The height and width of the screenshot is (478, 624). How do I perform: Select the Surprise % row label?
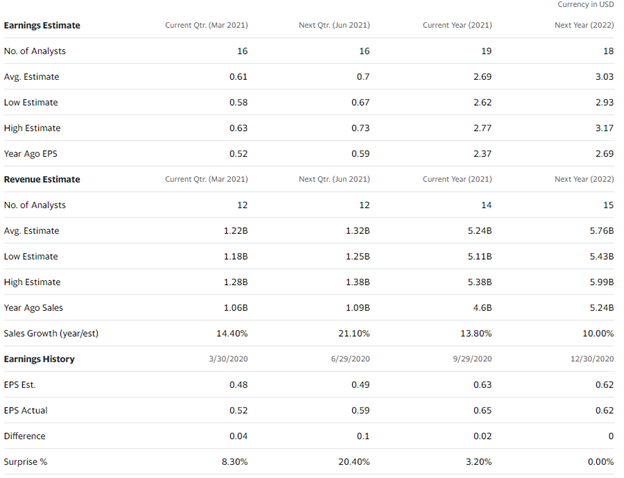pos(27,461)
